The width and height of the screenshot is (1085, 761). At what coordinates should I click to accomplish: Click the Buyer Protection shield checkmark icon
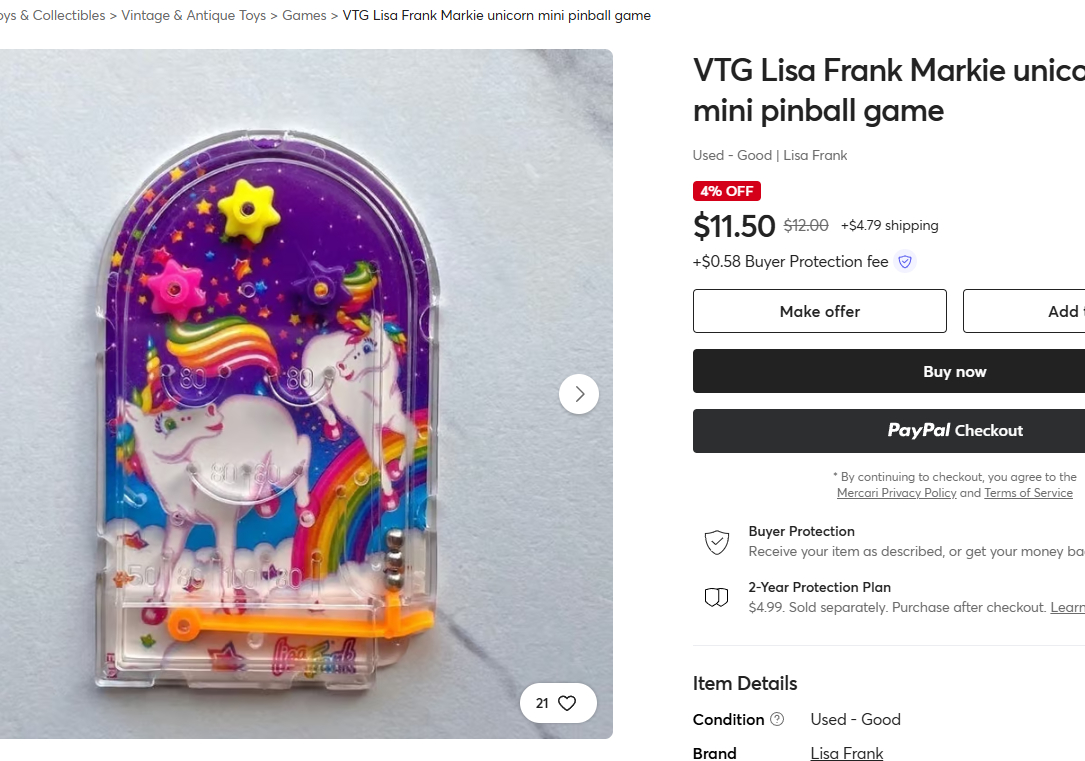pyautogui.click(x=717, y=542)
